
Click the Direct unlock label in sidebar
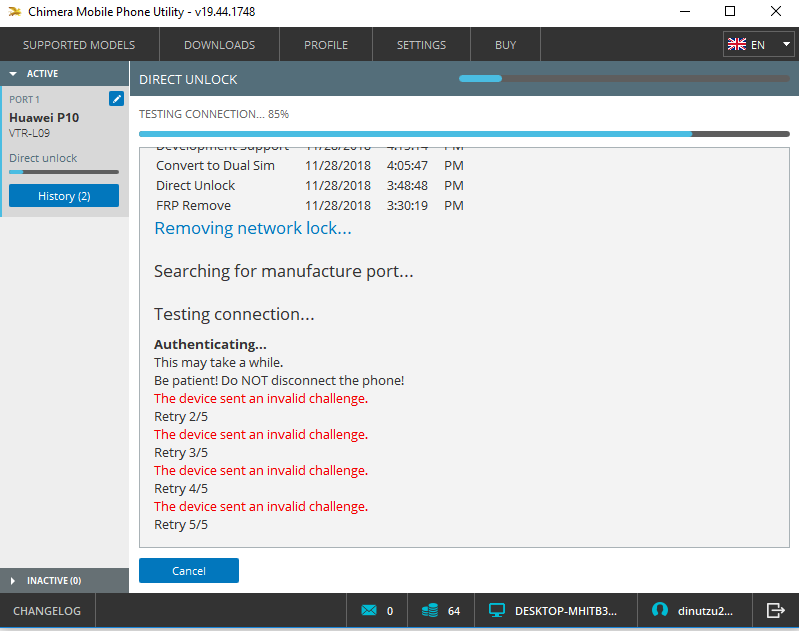point(43,158)
